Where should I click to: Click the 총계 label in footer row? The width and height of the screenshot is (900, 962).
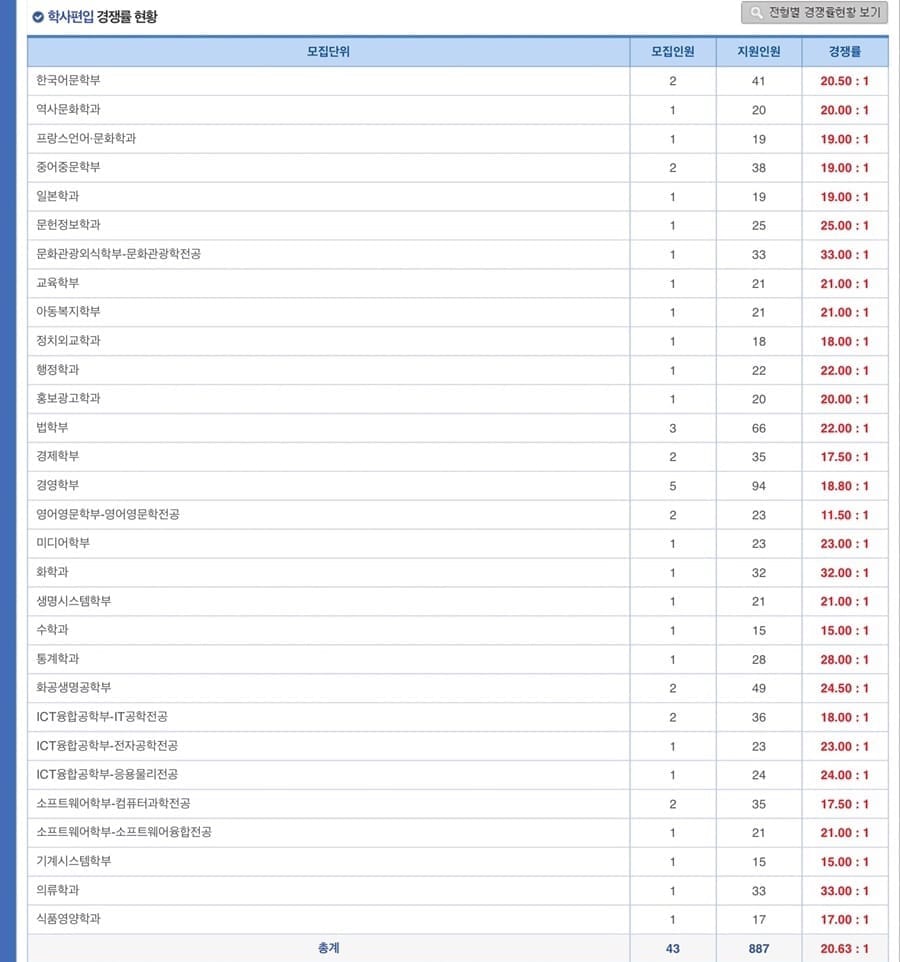pyautogui.click(x=328, y=948)
